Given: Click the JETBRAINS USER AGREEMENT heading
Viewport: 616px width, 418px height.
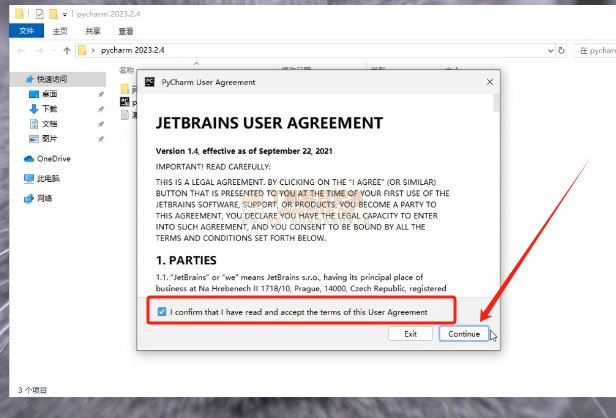Looking at the screenshot, I should (269, 123).
